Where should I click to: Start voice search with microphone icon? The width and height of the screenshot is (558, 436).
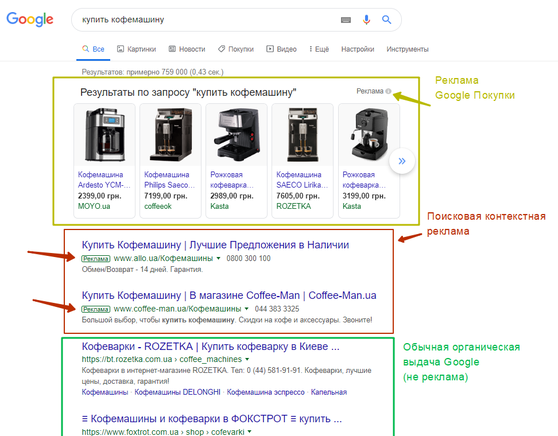pos(366,20)
